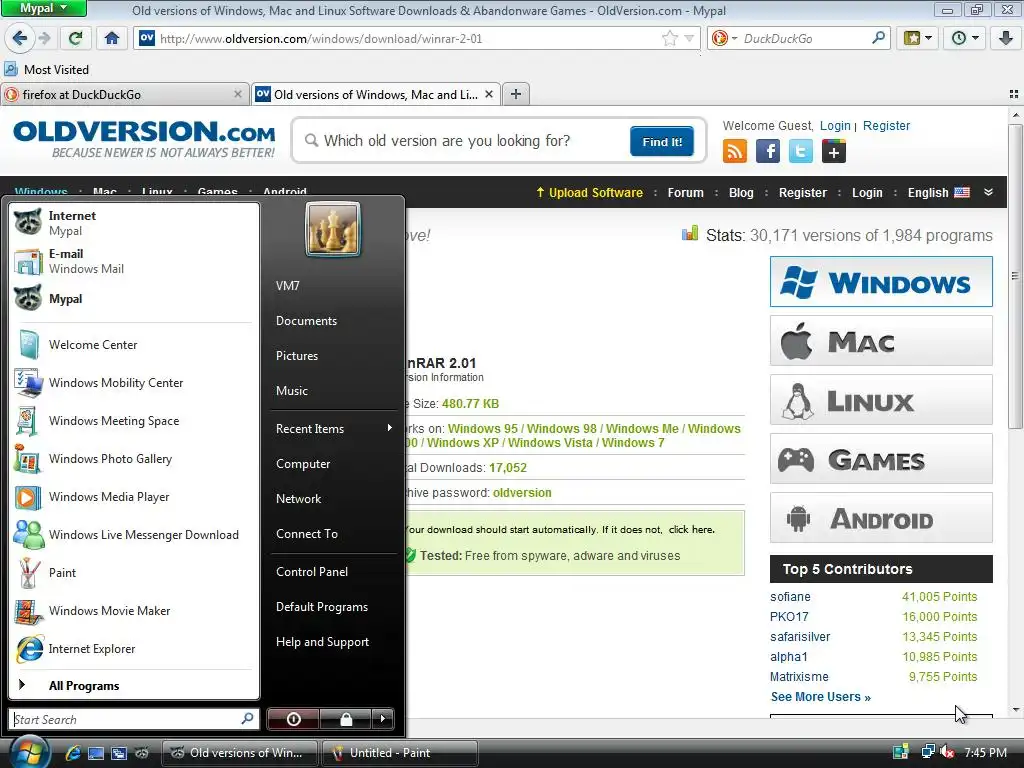Open a new browser tab

pyautogui.click(x=515, y=94)
